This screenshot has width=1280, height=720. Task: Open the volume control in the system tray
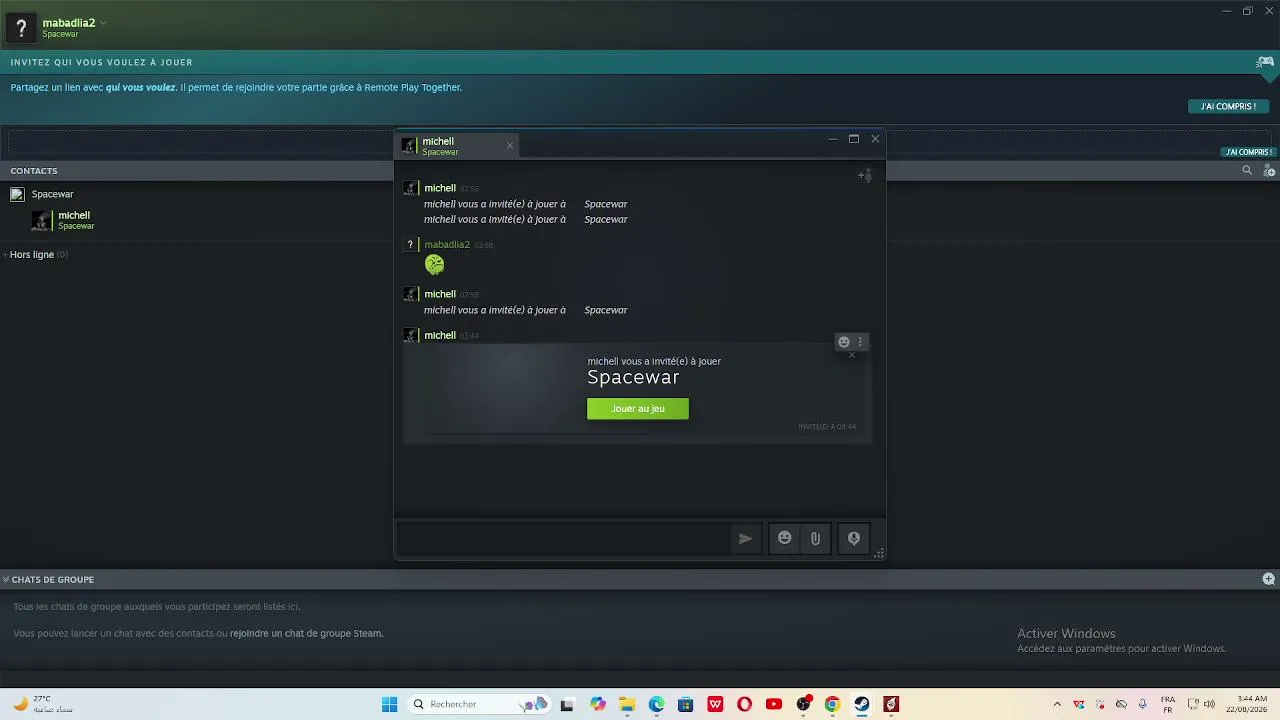[x=1209, y=704]
